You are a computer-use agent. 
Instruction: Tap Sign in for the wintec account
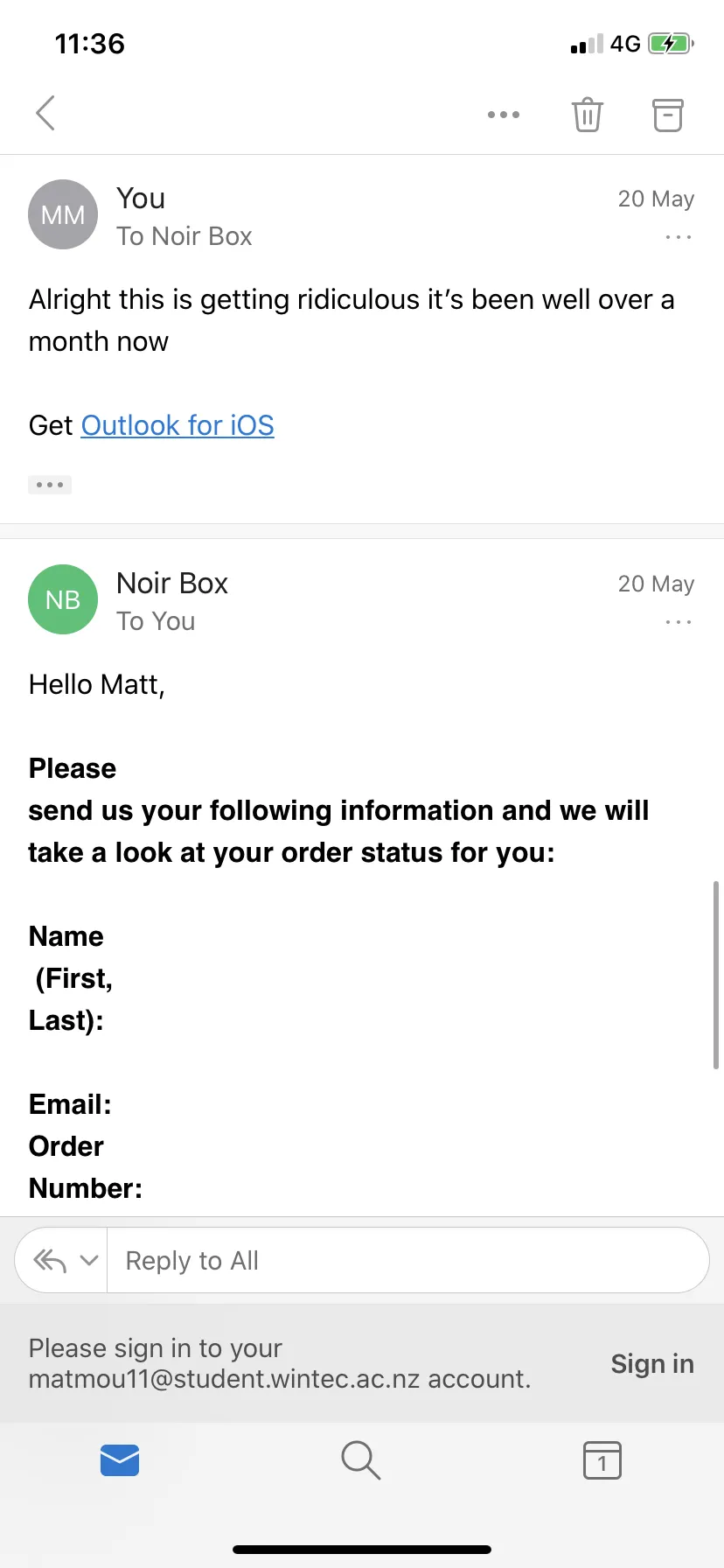[652, 1363]
